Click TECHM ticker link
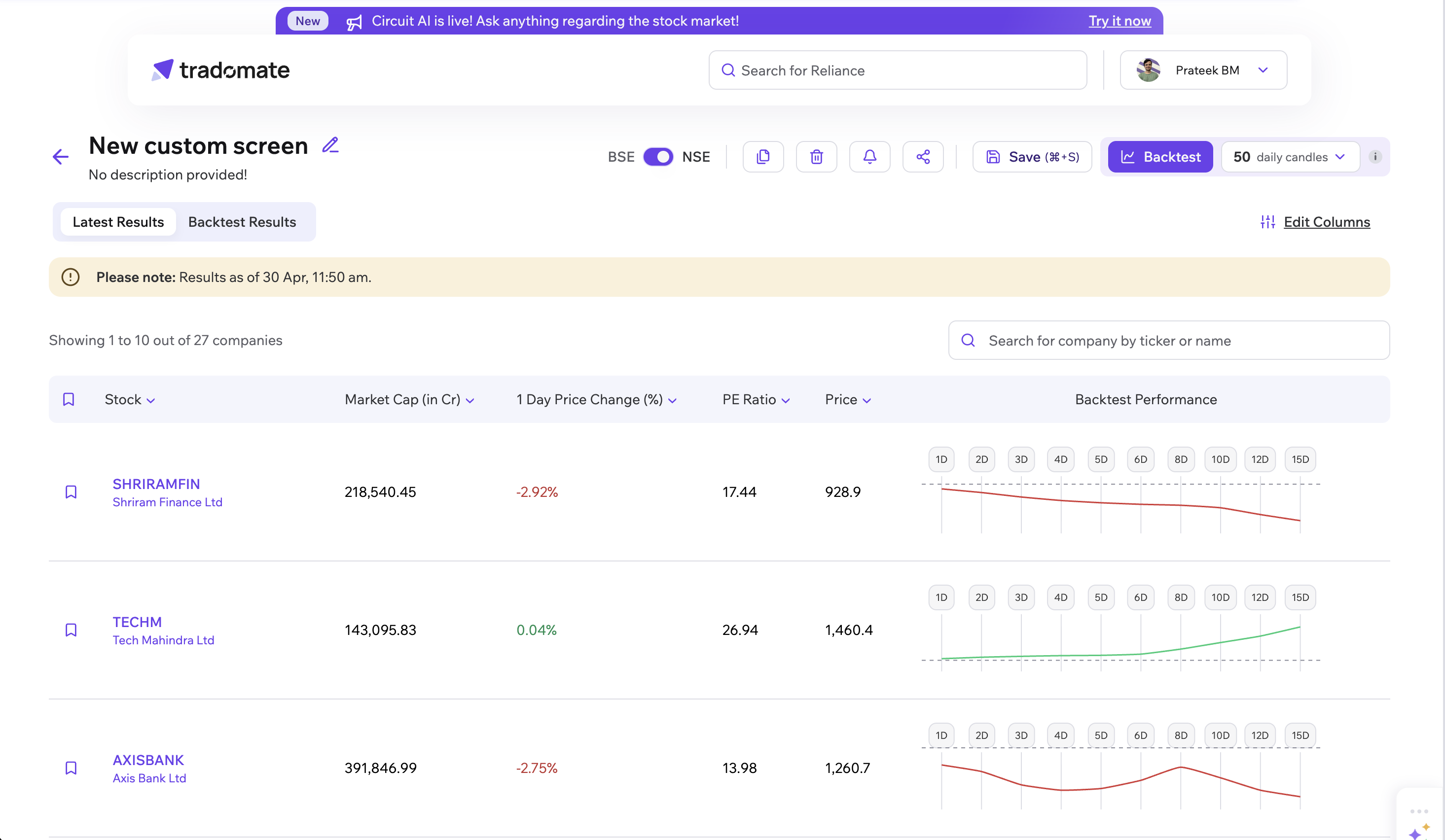 137,622
